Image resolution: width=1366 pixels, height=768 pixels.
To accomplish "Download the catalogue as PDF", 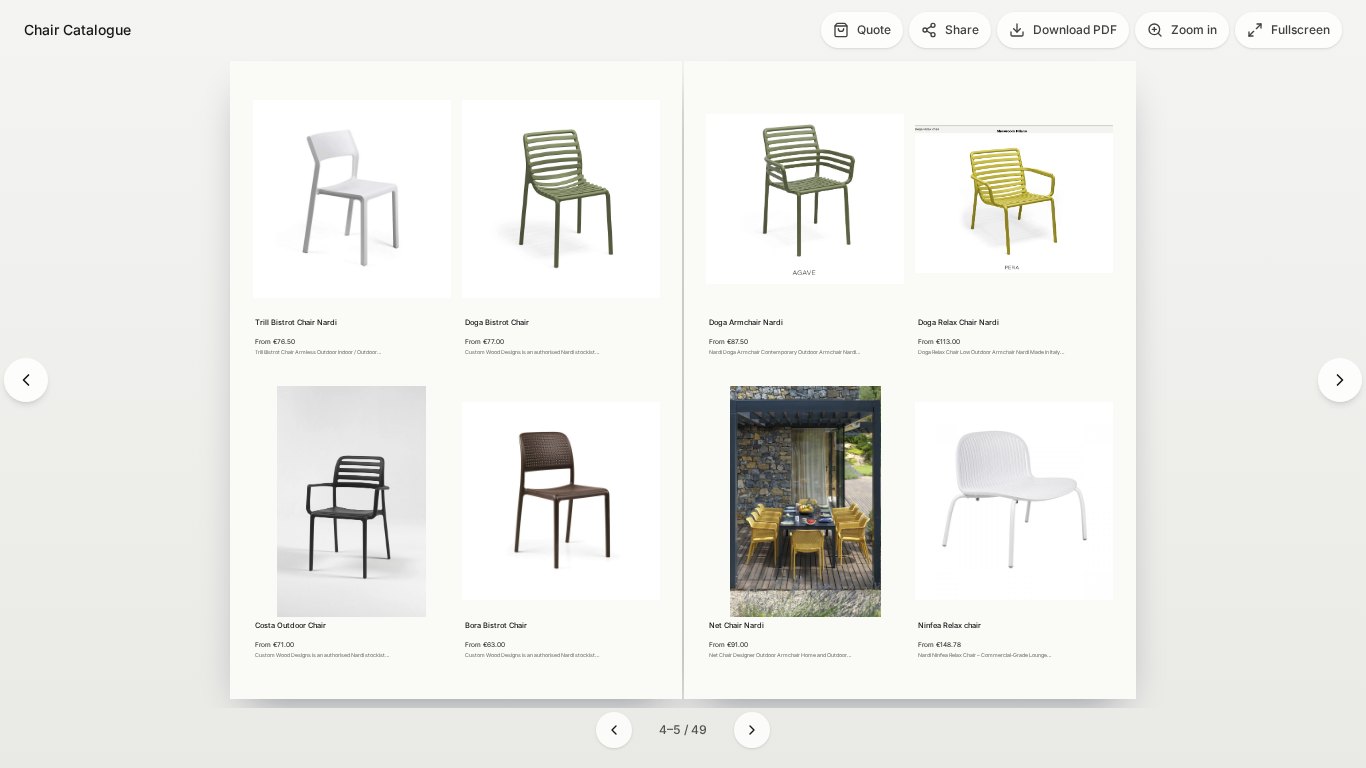I will (x=1063, y=30).
